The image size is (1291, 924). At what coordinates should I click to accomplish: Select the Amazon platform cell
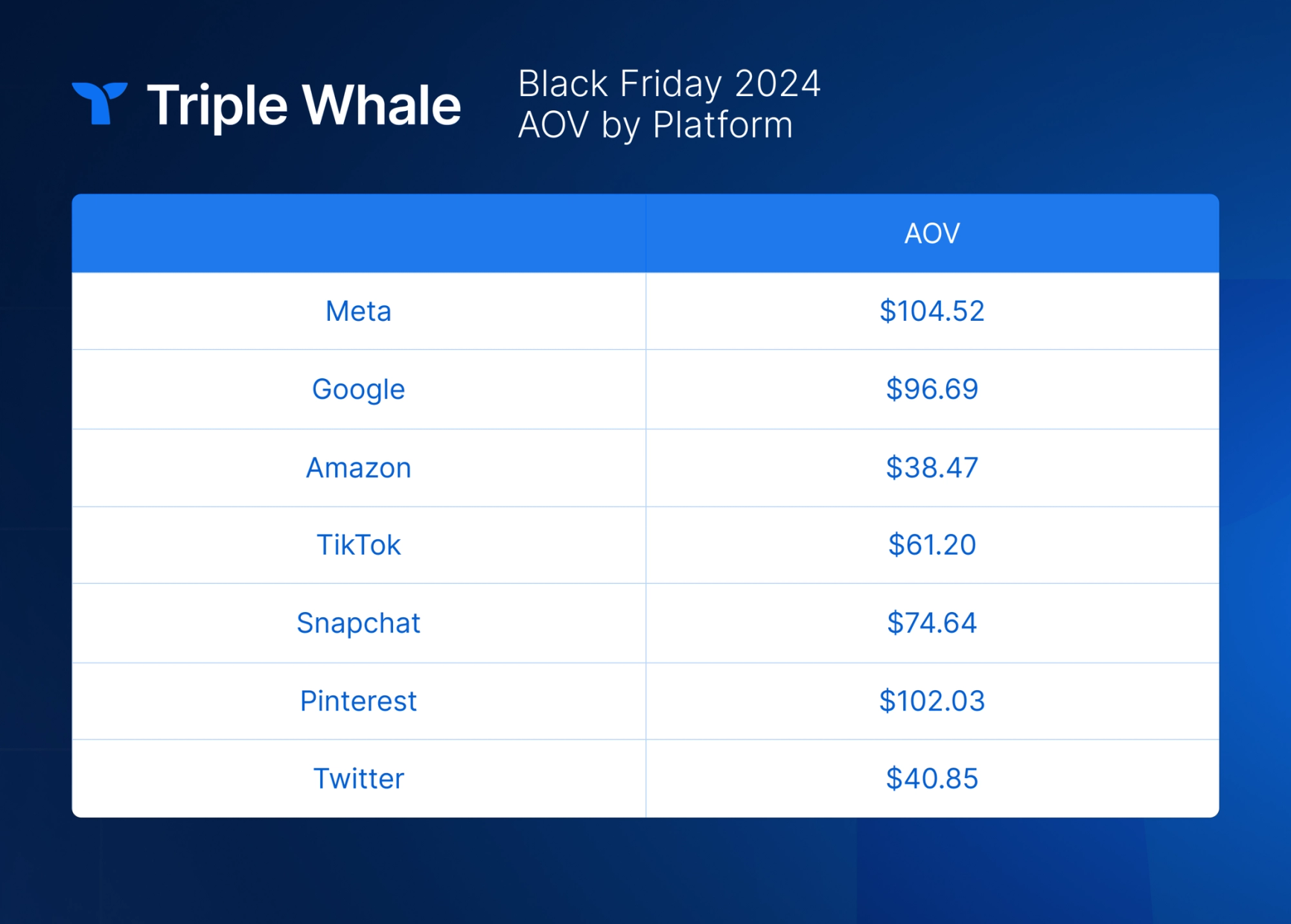point(358,468)
